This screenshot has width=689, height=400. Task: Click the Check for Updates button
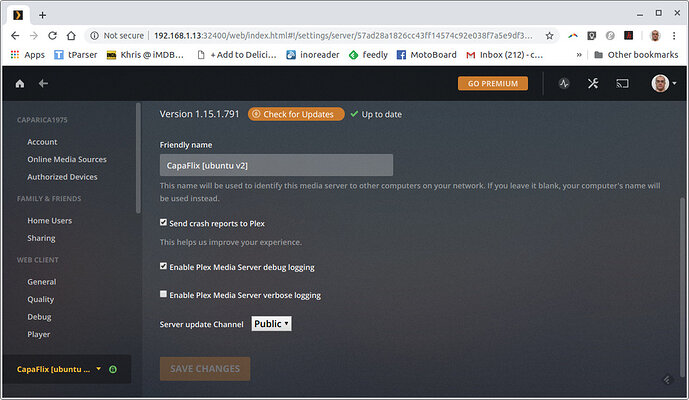click(x=296, y=114)
